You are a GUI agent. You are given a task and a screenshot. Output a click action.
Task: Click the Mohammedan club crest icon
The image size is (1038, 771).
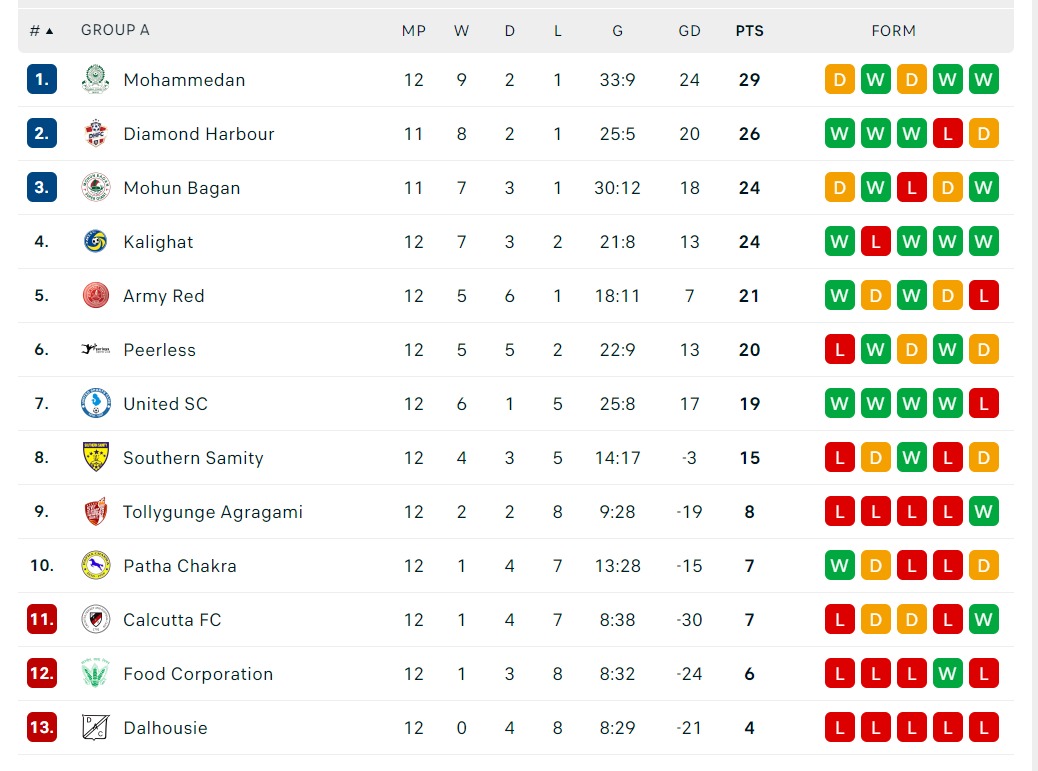click(96, 80)
